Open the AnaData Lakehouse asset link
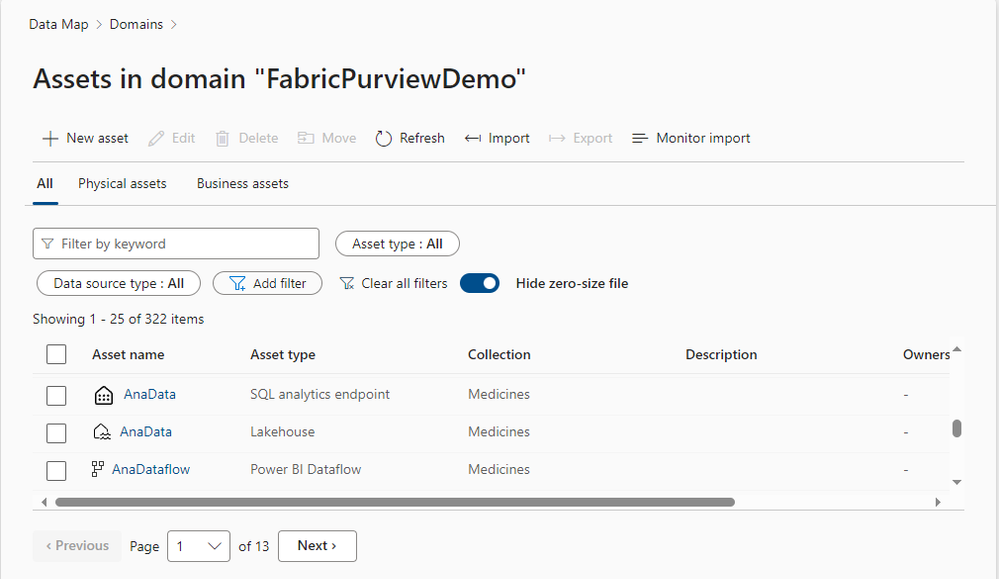 [146, 432]
